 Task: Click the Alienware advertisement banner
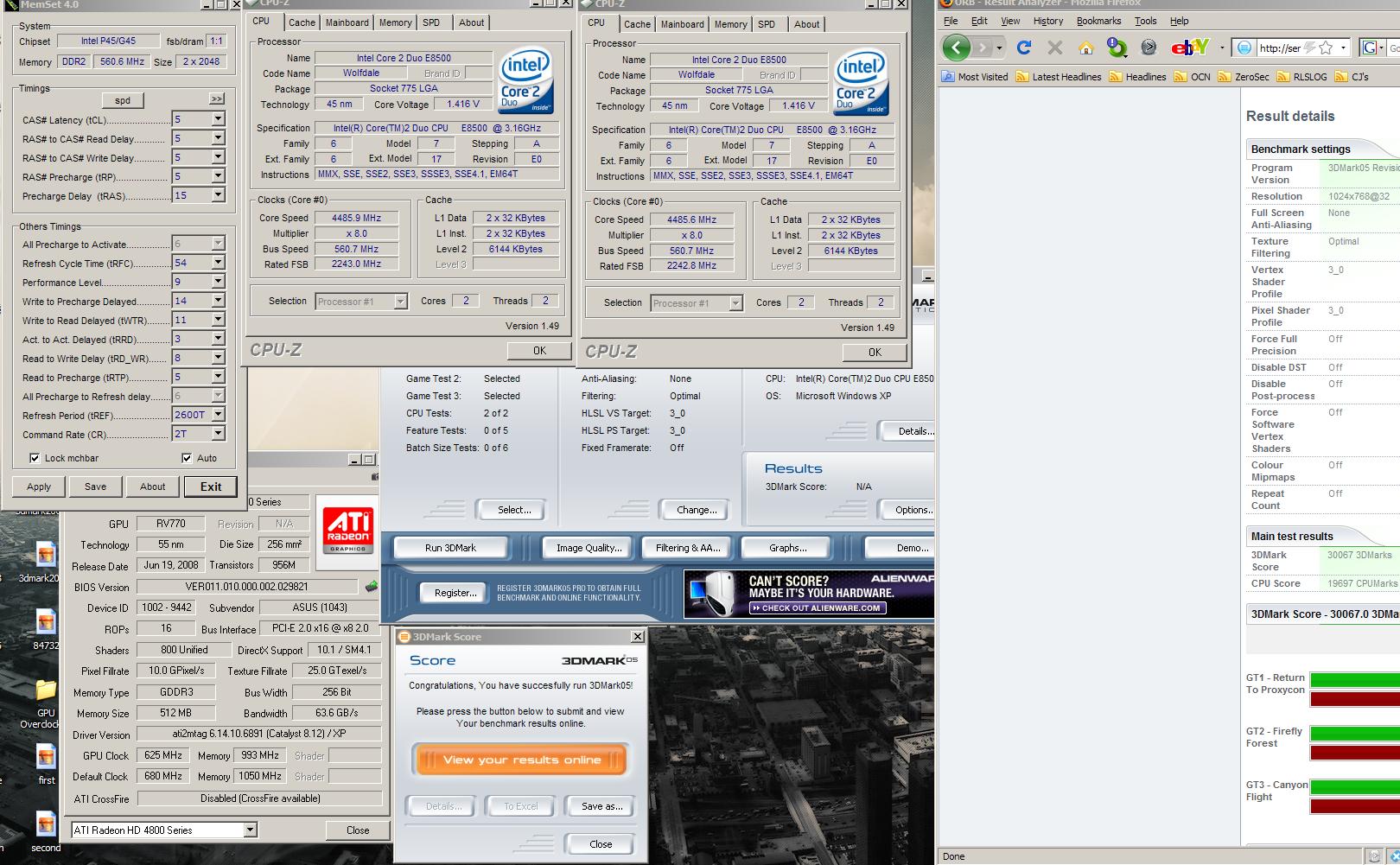click(x=808, y=594)
